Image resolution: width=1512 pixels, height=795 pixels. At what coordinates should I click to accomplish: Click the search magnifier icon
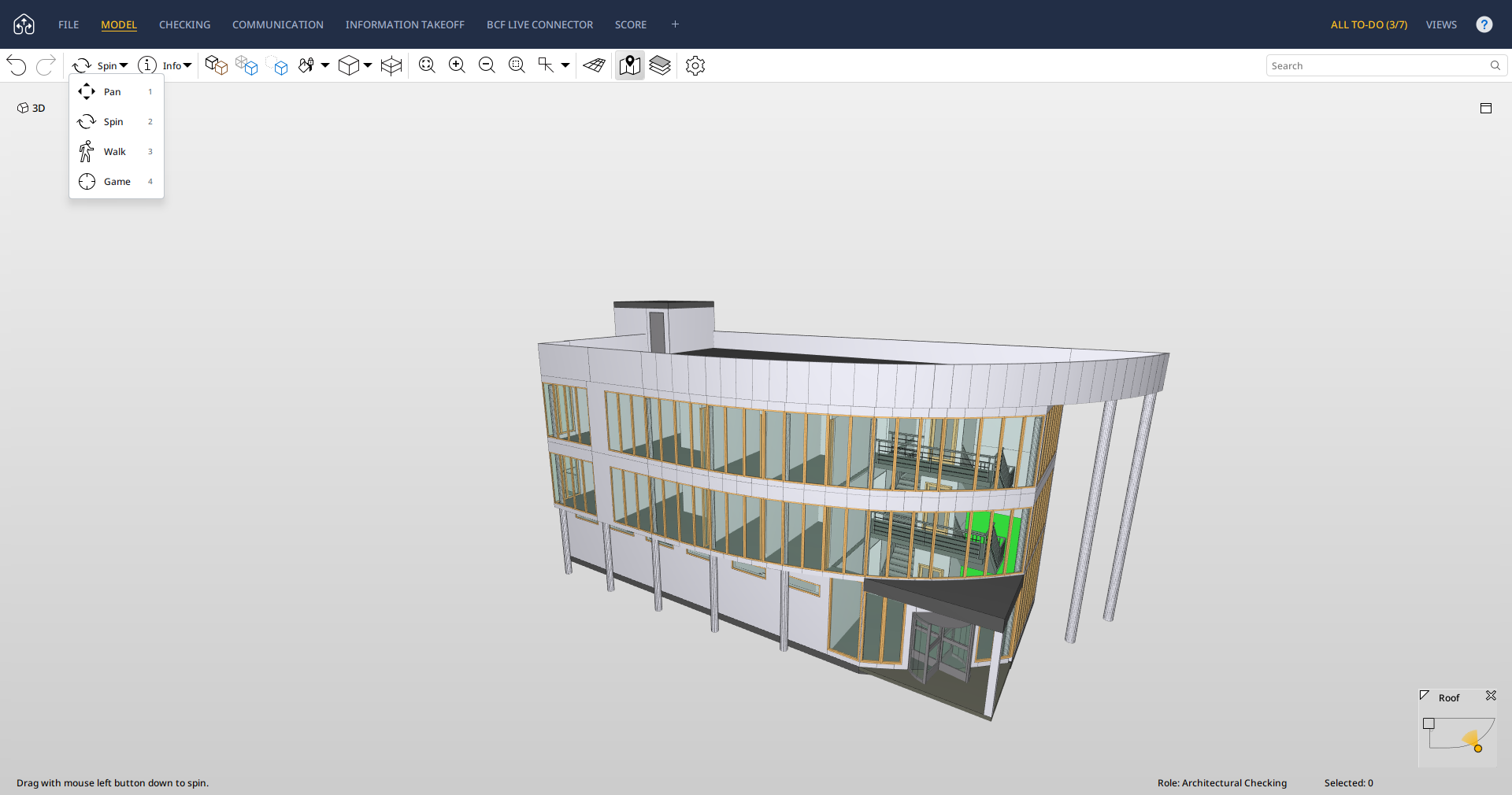pyautogui.click(x=1495, y=65)
